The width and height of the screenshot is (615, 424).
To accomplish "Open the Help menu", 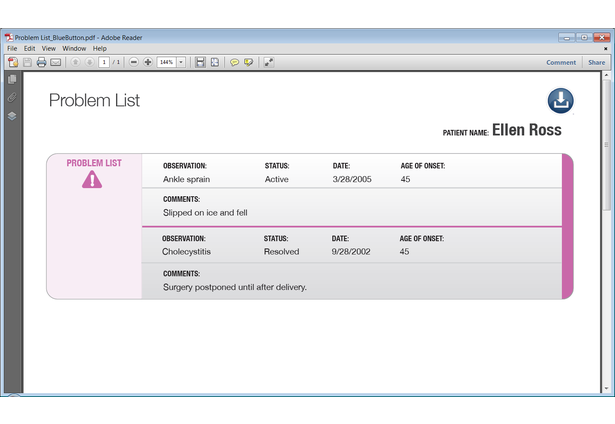I will [100, 48].
